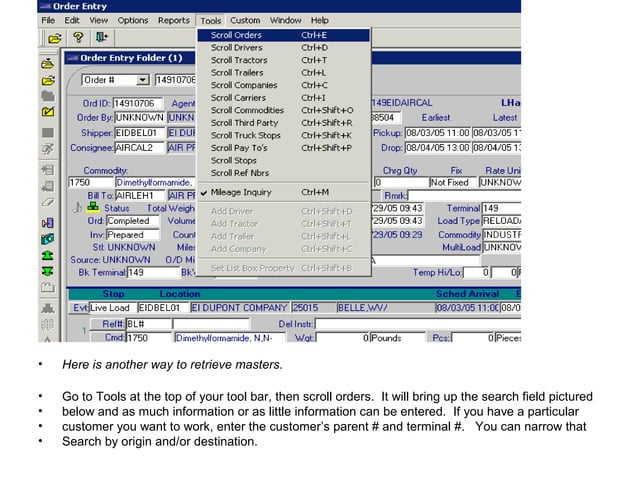Click the Del Instr input field

coord(418,324)
